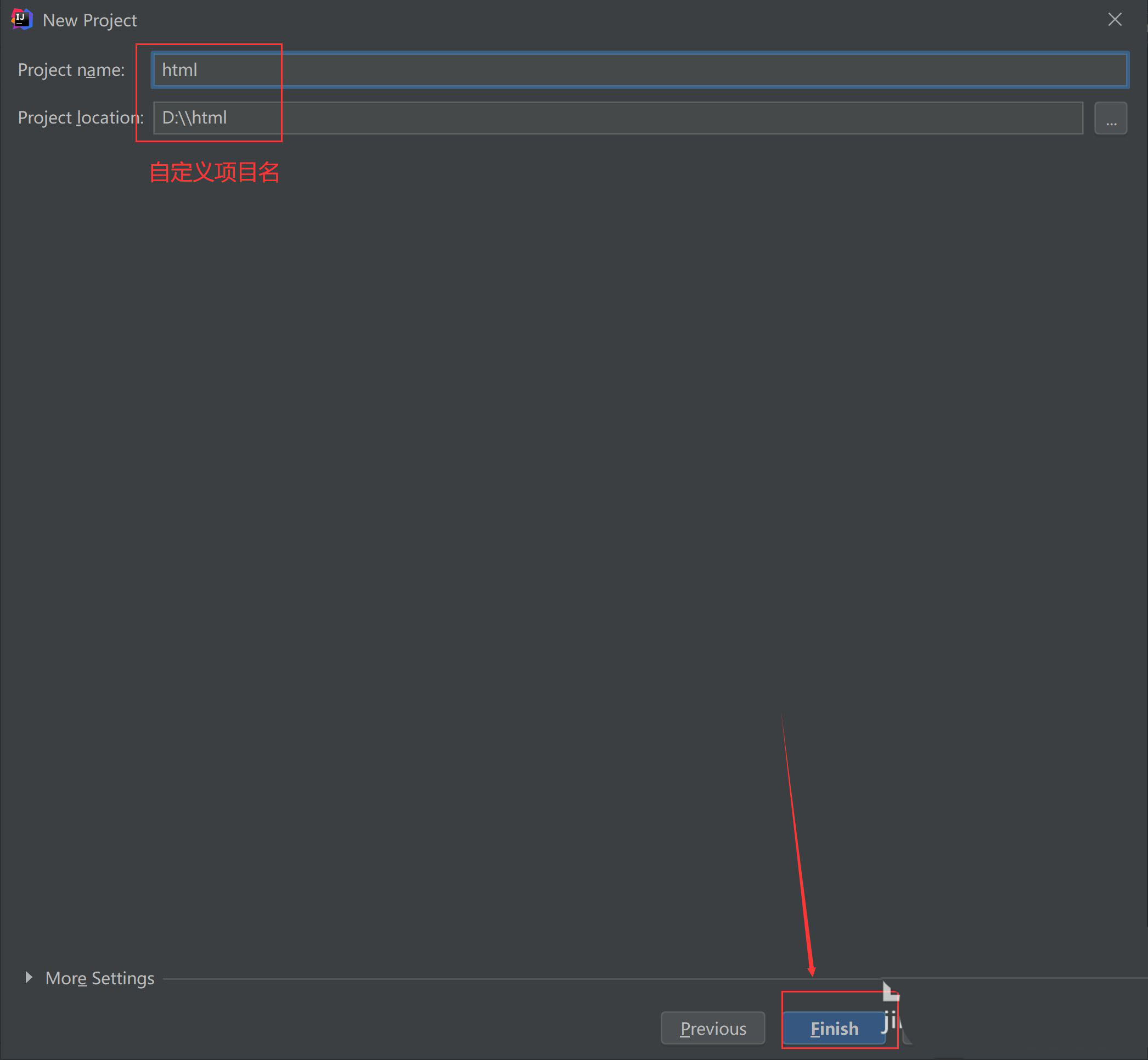Click empty area in dialog center
Screen dimensions: 1148x1060
(573, 516)
